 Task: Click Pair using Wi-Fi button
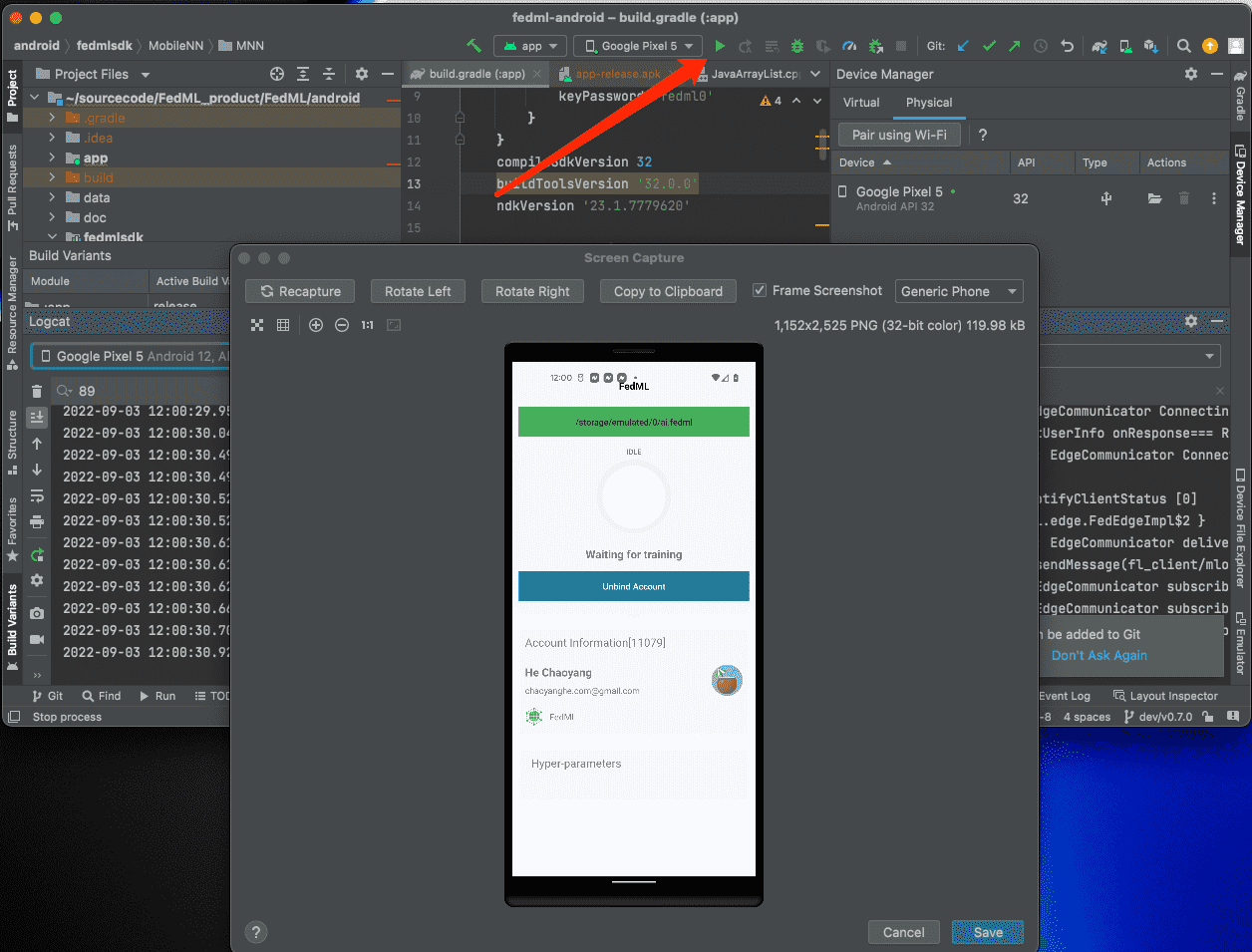(899, 135)
